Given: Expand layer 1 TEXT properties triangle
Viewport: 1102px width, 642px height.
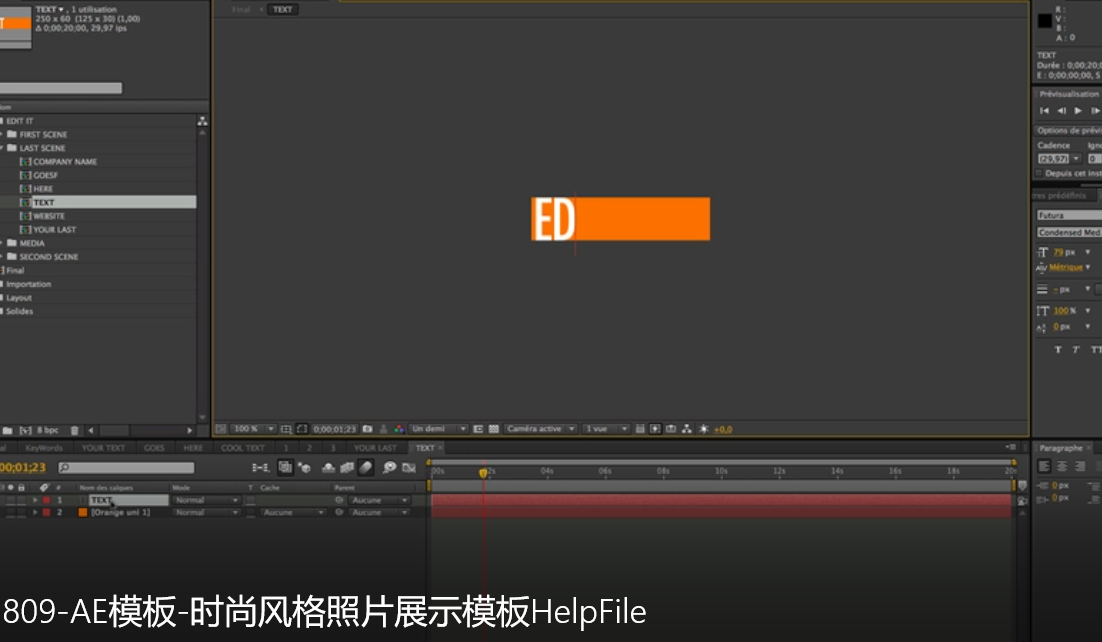Looking at the screenshot, I should pos(35,500).
